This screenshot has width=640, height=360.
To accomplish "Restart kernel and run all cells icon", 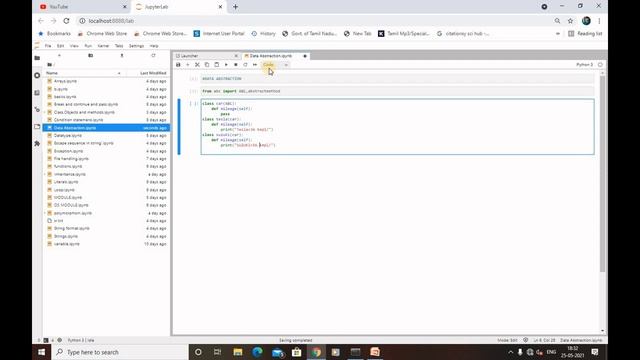I will click(x=255, y=65).
